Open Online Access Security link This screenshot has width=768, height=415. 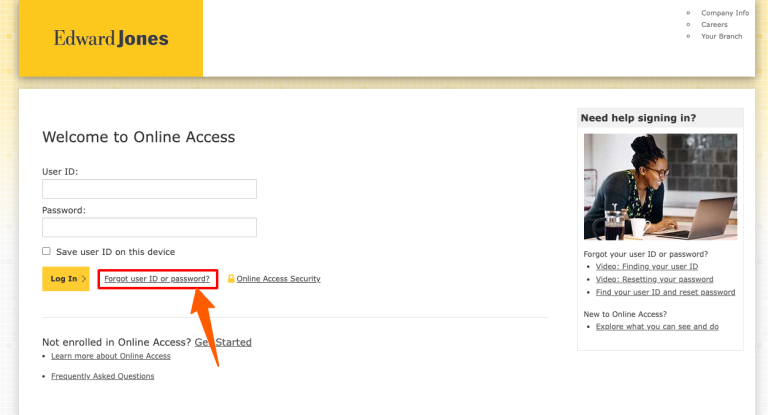pyautogui.click(x=278, y=279)
